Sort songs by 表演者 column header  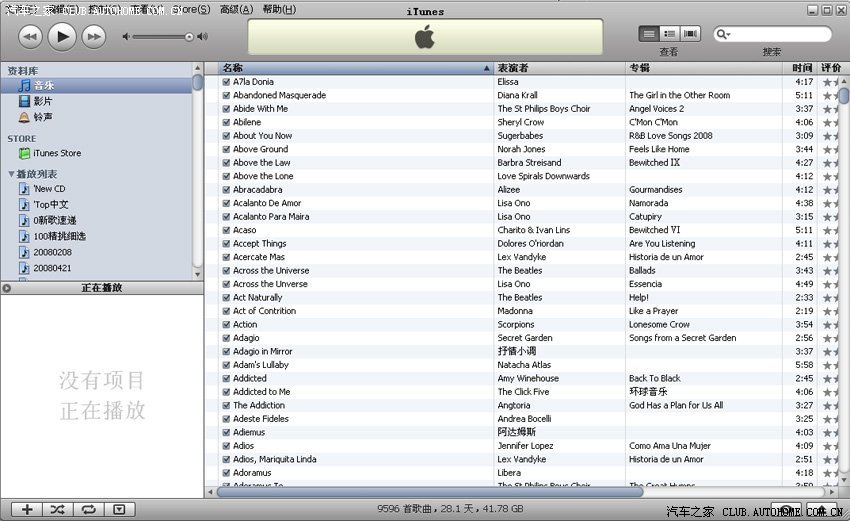(x=558, y=68)
